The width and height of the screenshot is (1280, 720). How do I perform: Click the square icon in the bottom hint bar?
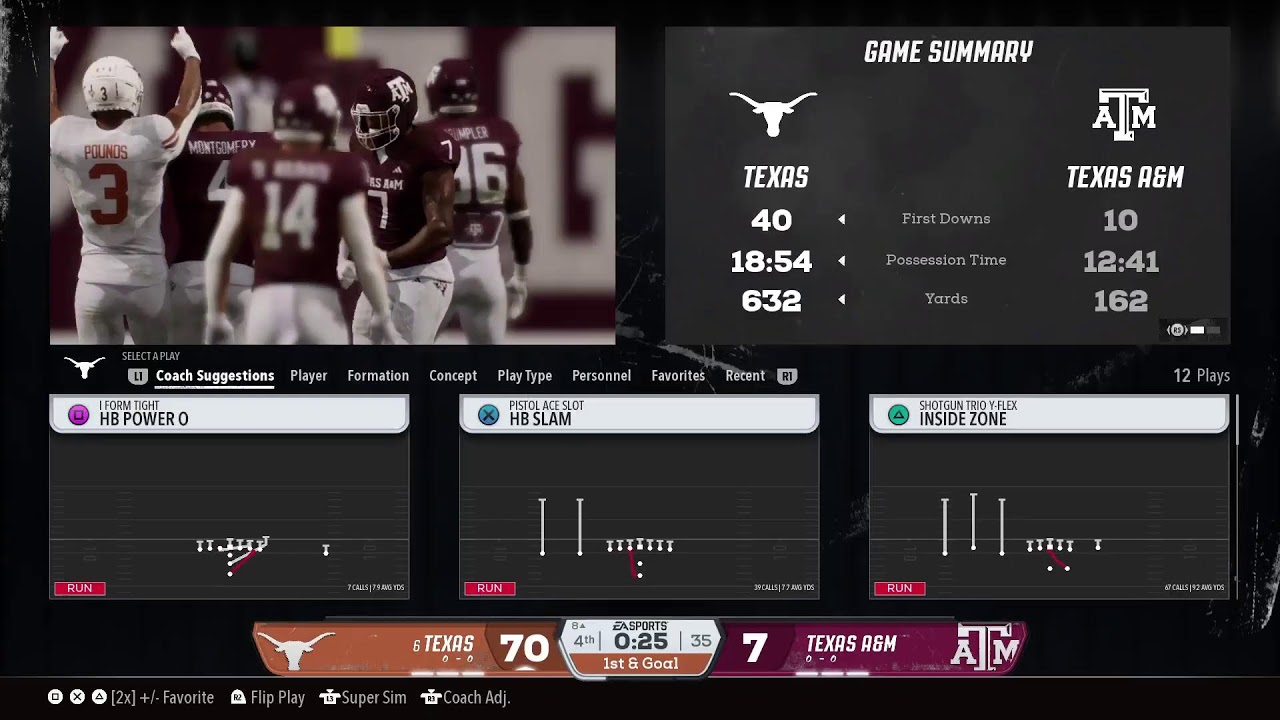[x=55, y=698]
